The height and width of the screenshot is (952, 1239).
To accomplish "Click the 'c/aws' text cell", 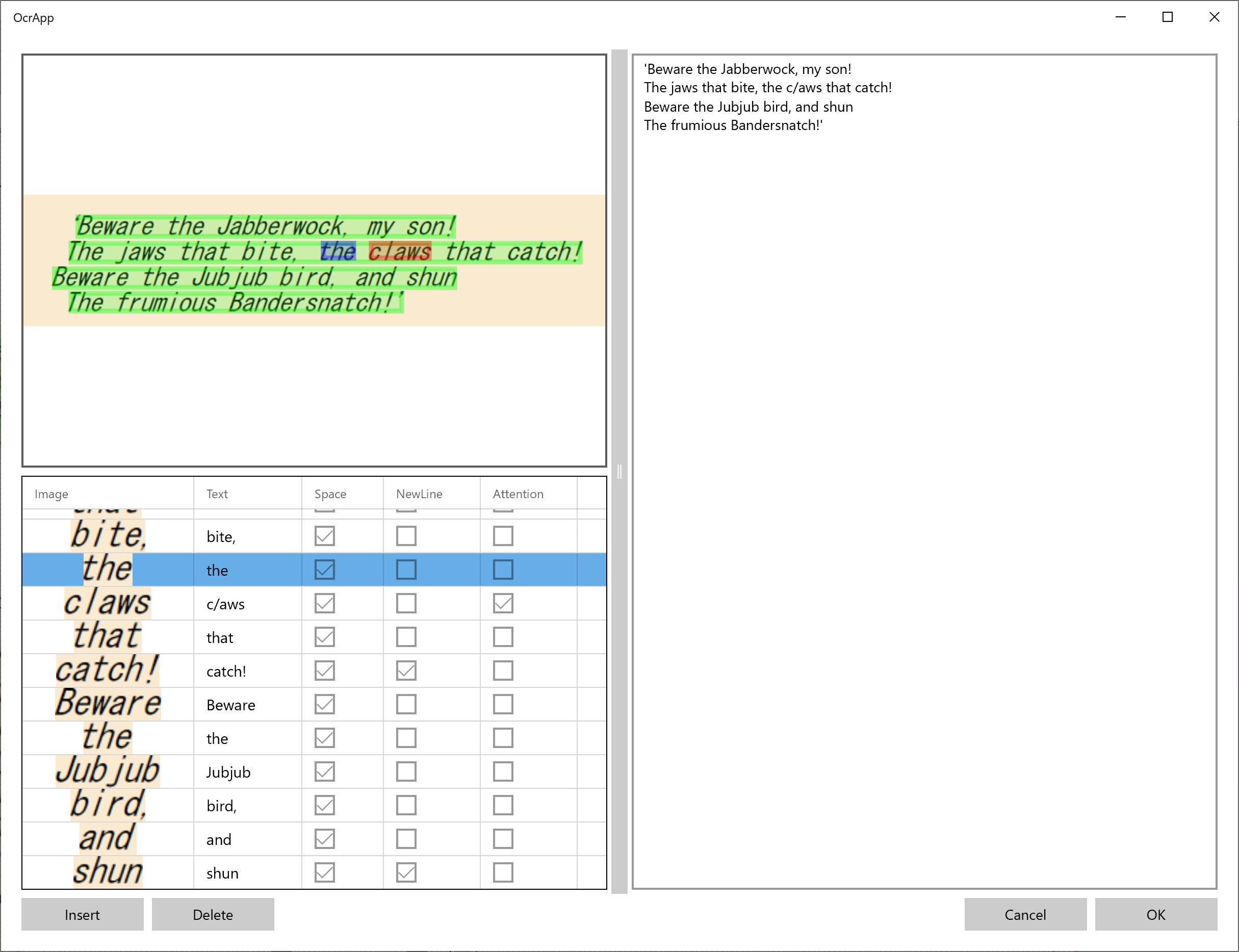I will (225, 604).
